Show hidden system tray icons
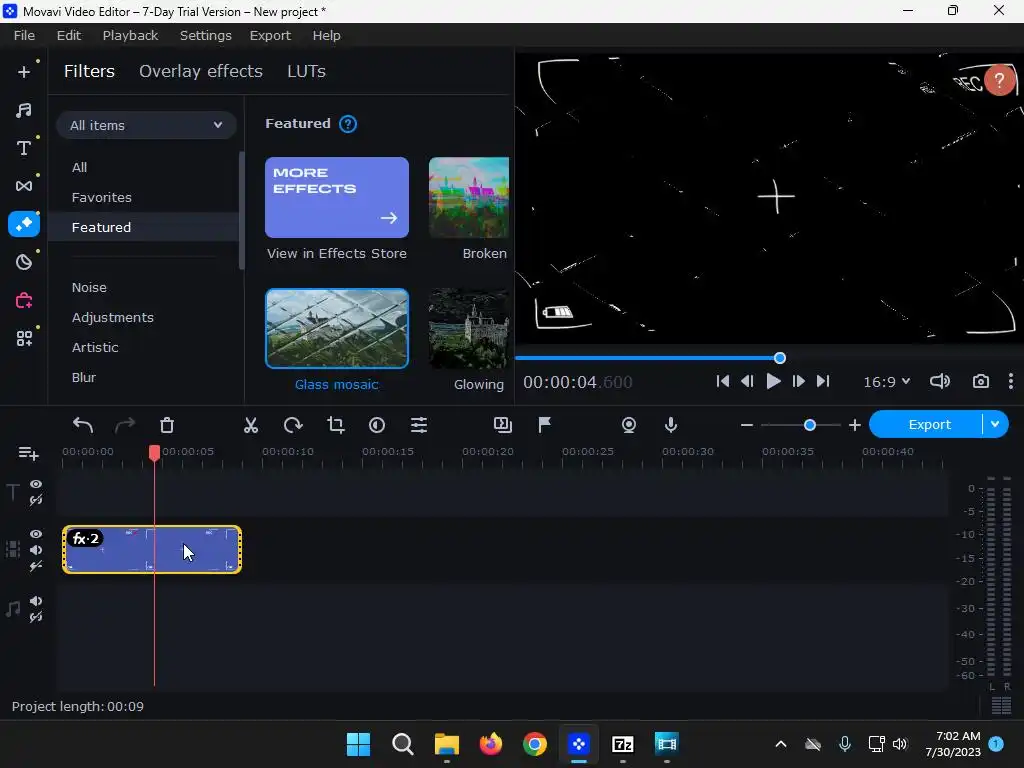Screen dimensions: 1024x768 click(x=780, y=744)
